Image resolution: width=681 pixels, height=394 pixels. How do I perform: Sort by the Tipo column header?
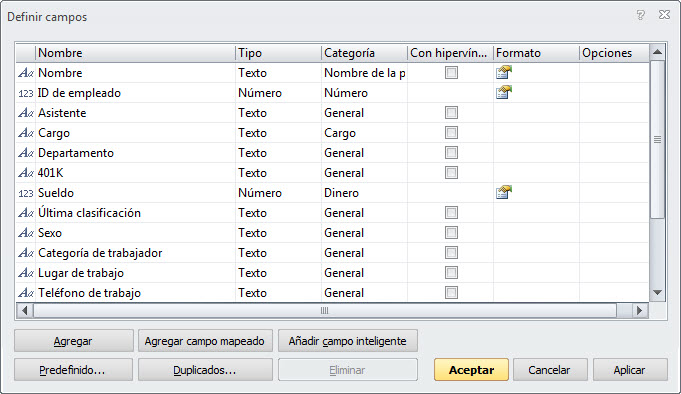click(x=278, y=53)
